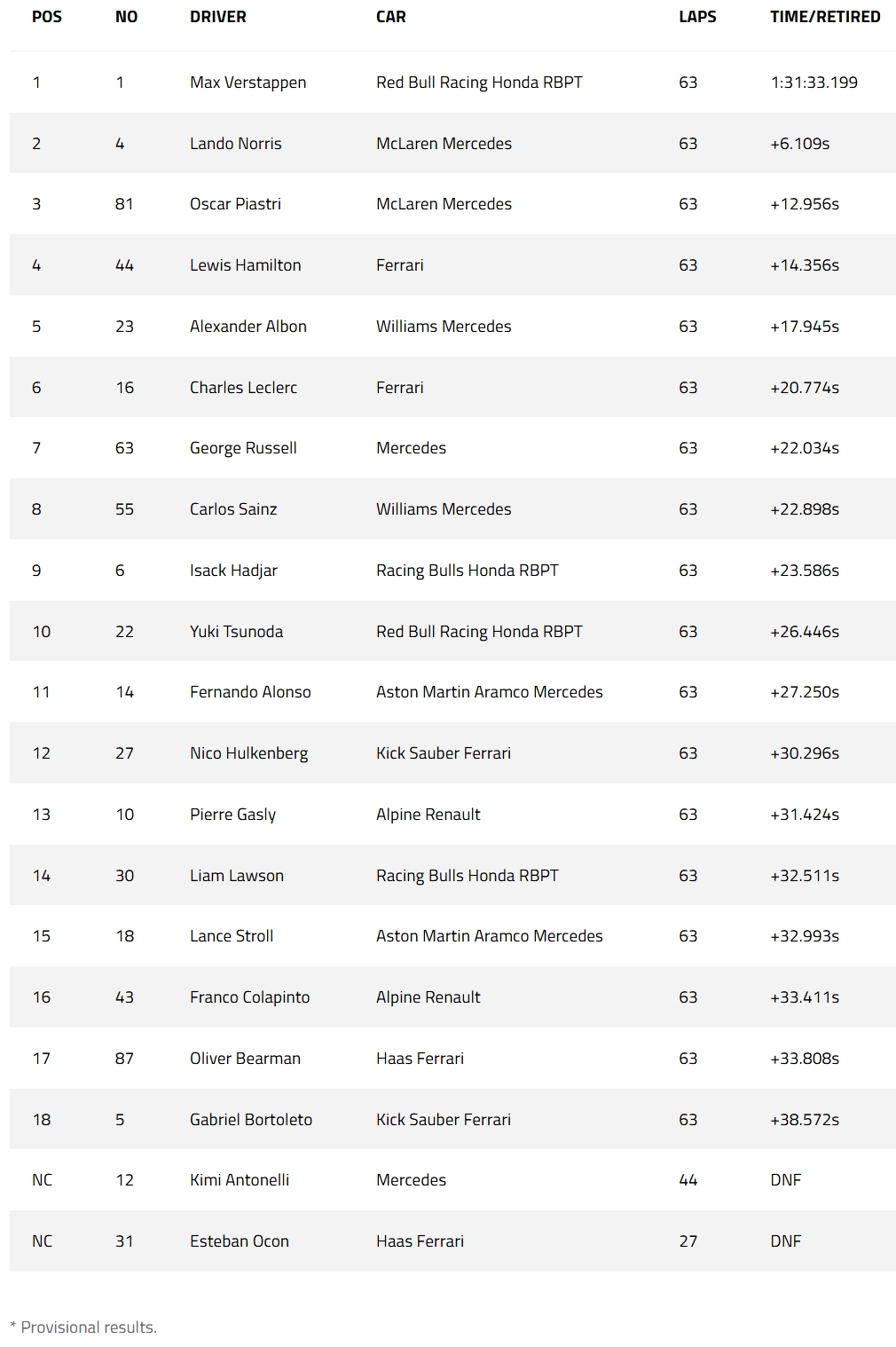Select George Russell's Mercedes car cell
Screen dimensions: 896x1347
pyautogui.click(x=411, y=448)
